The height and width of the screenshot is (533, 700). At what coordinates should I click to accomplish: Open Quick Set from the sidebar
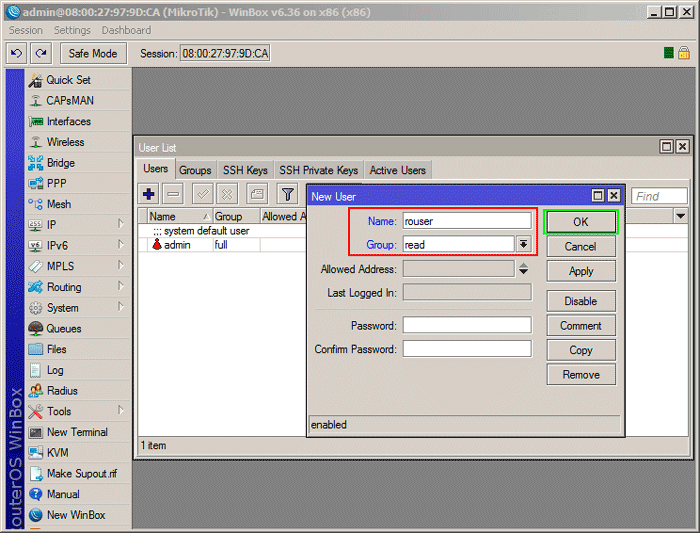pyautogui.click(x=68, y=80)
